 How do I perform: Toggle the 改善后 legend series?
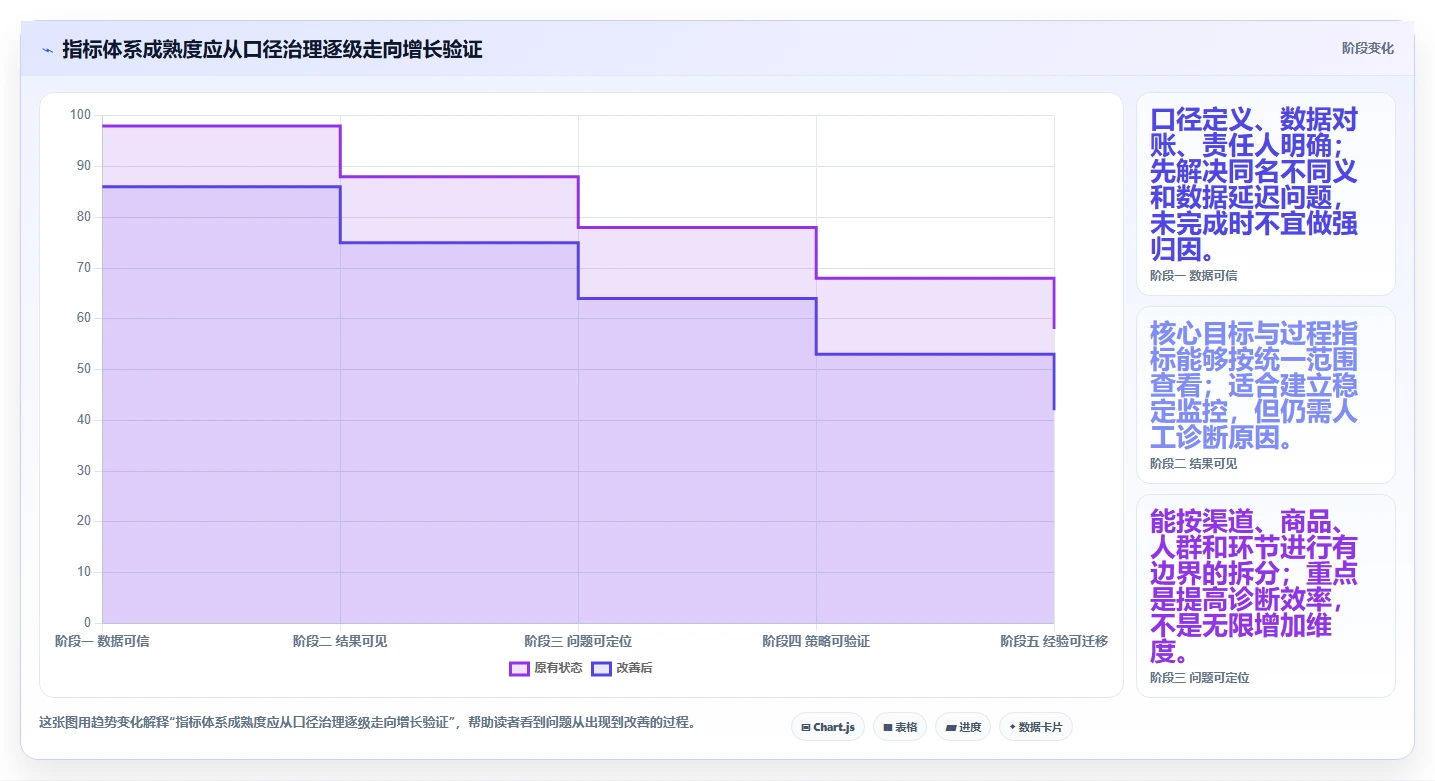tap(622, 668)
